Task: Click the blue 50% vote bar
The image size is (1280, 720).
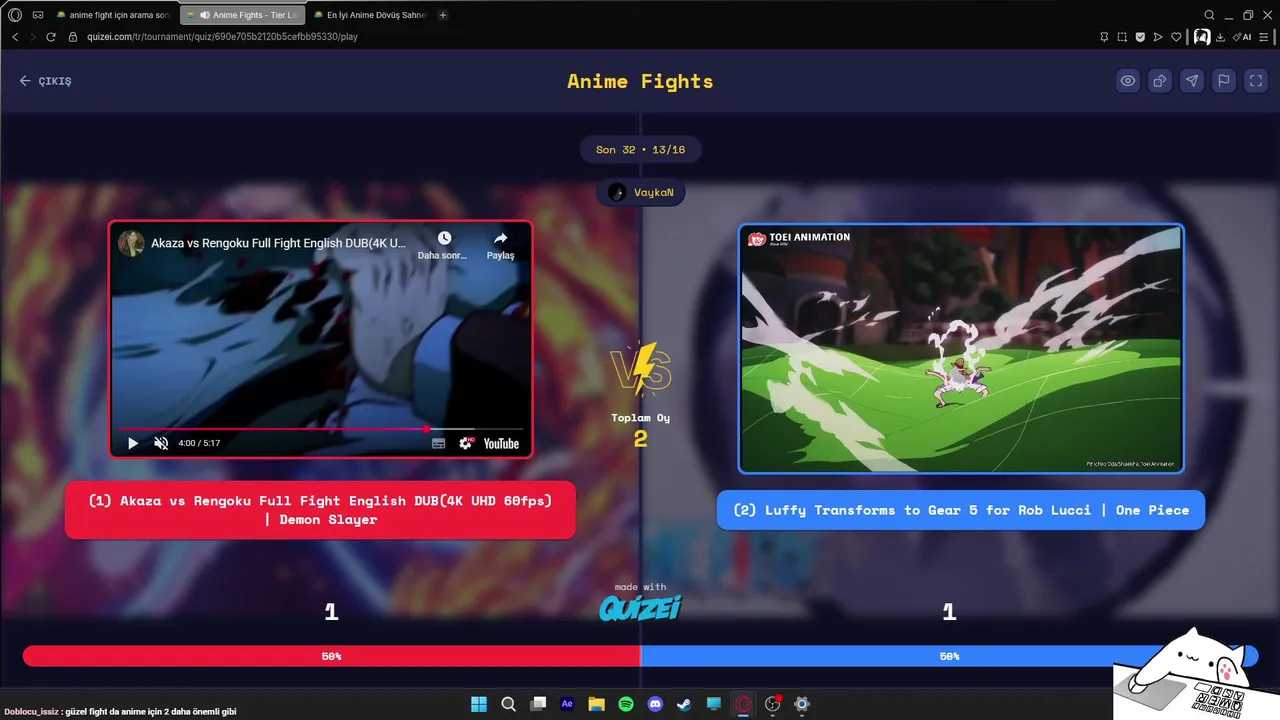Action: point(949,656)
